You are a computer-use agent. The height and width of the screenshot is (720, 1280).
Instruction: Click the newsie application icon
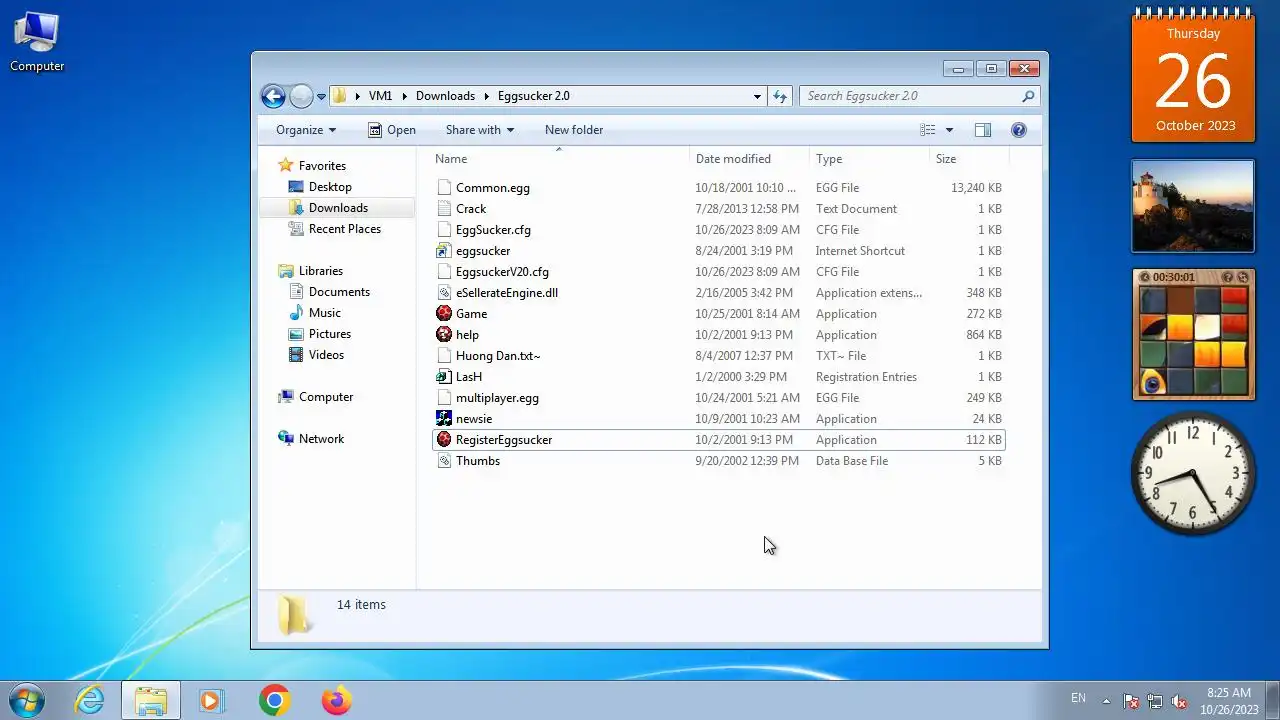(444, 419)
